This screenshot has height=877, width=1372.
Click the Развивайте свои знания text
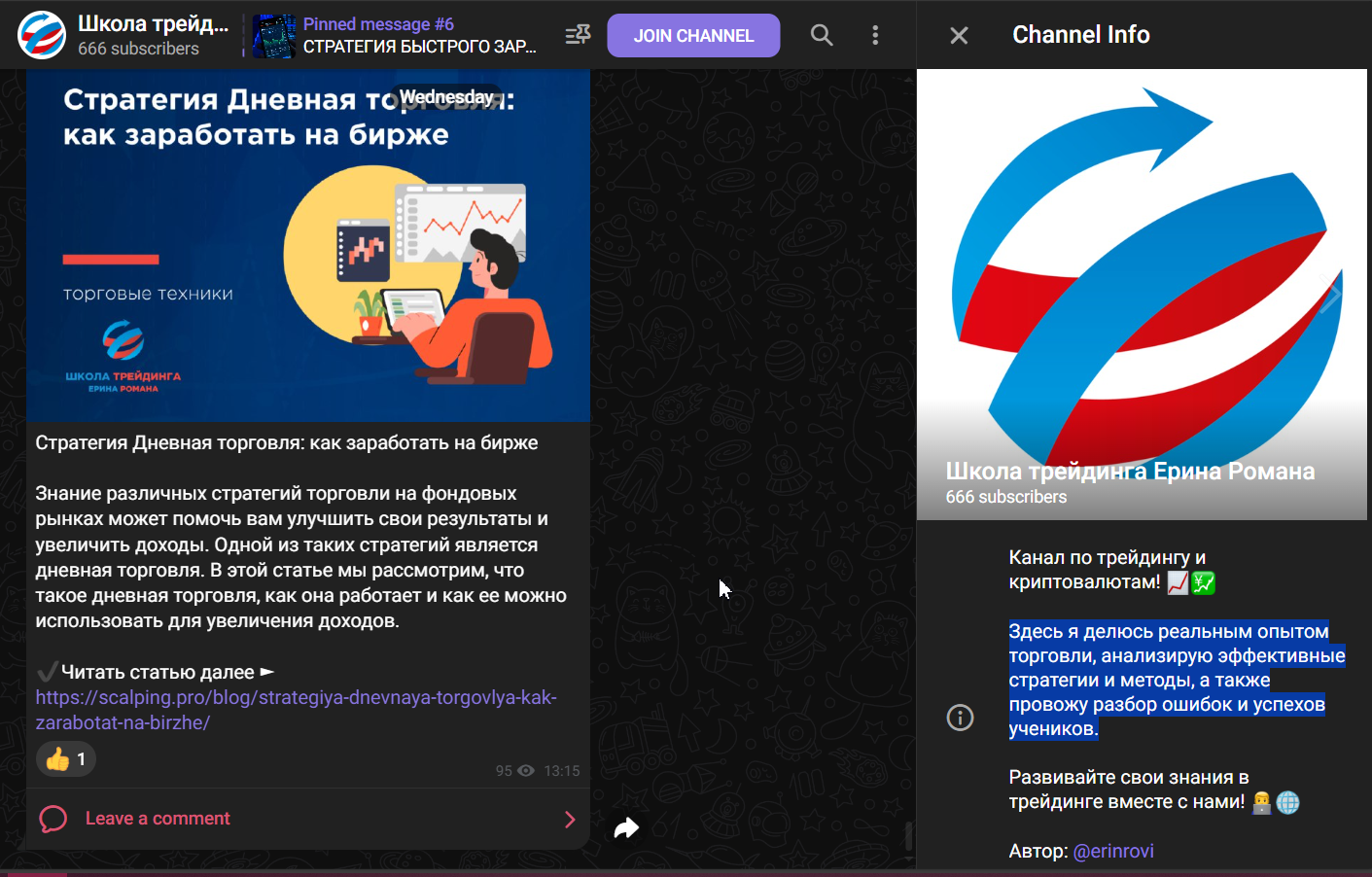point(1154,789)
